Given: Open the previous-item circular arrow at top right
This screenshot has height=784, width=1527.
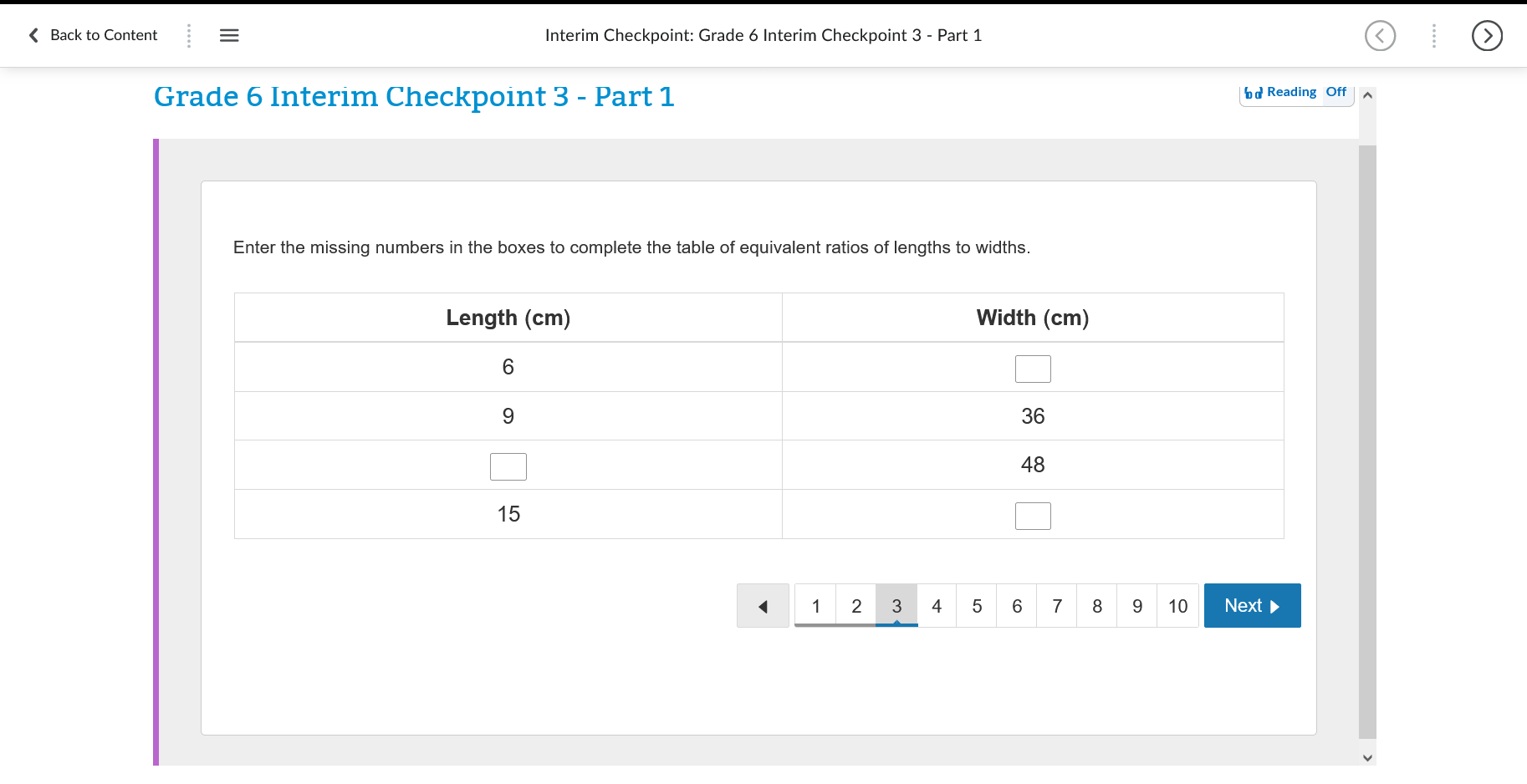Looking at the screenshot, I should pyautogui.click(x=1380, y=35).
